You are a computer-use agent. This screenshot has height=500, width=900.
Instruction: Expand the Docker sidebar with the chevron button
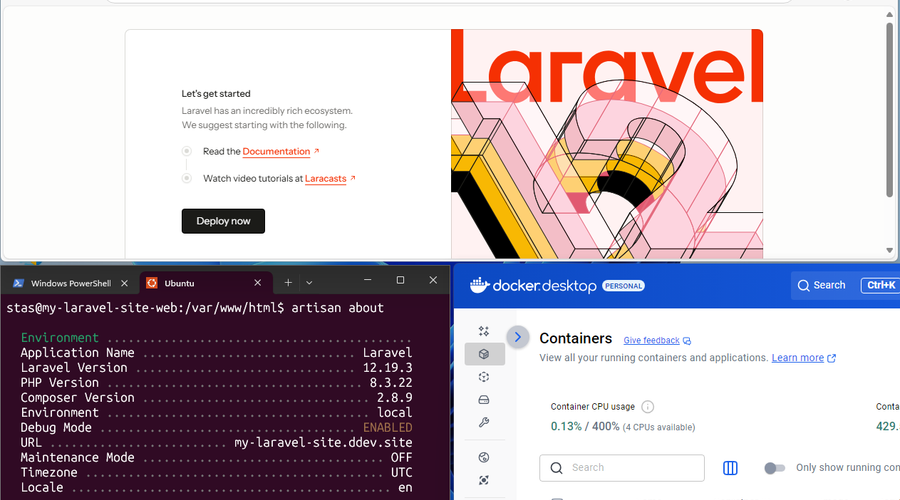tap(518, 337)
